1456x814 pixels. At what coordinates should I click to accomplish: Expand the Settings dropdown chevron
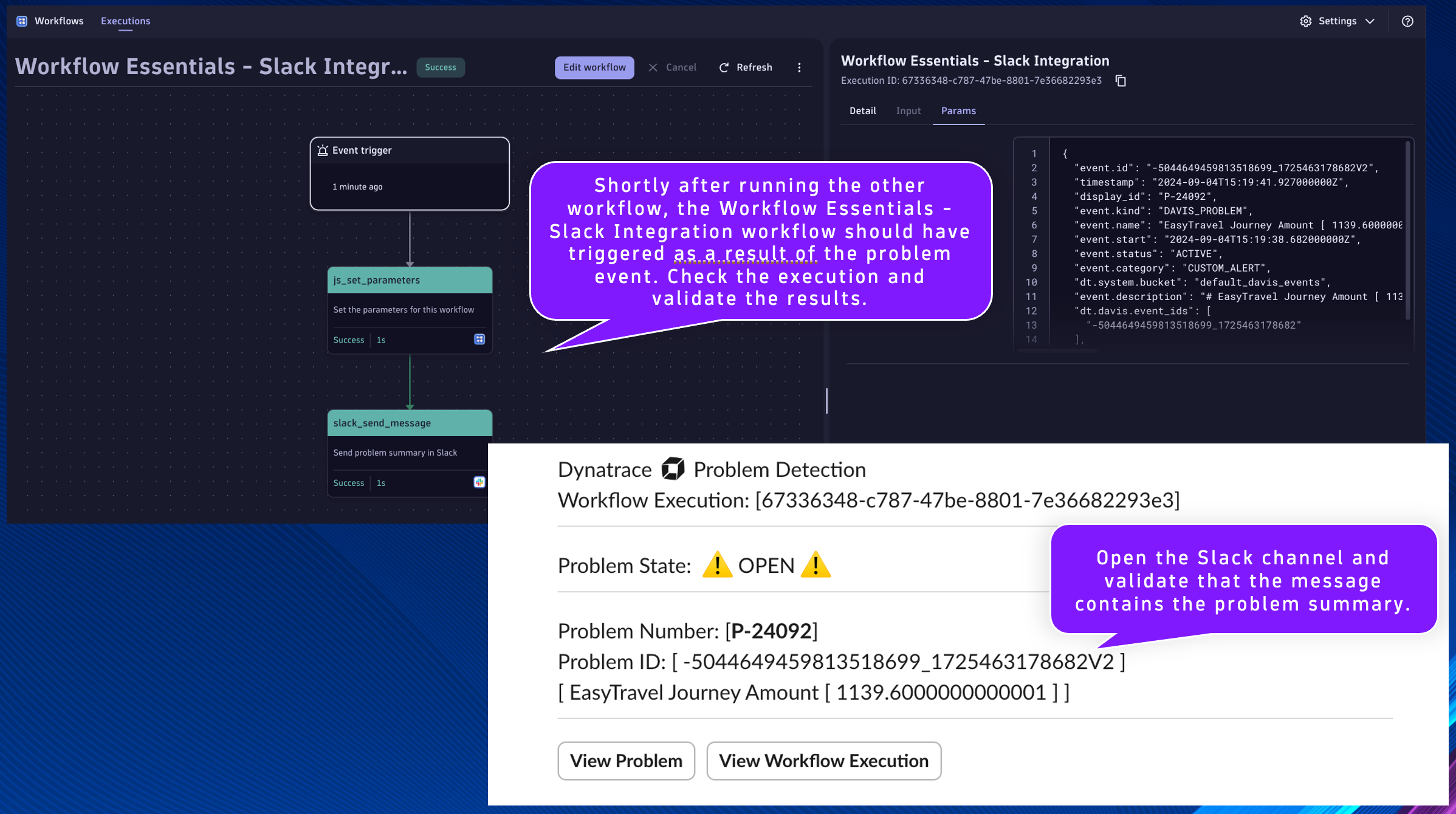point(1370,21)
